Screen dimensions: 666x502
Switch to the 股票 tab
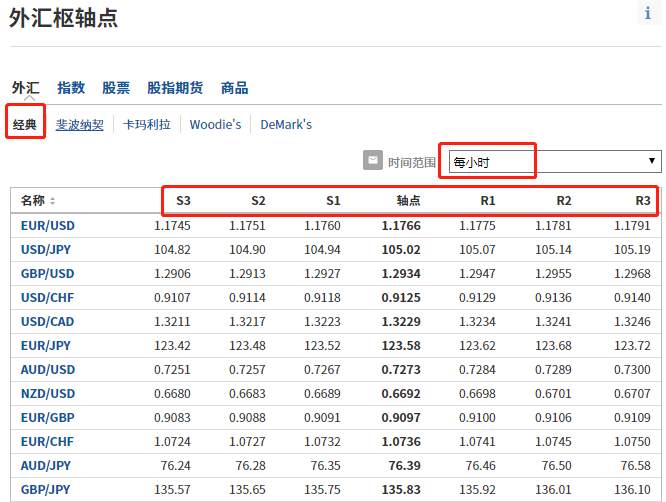coord(116,88)
